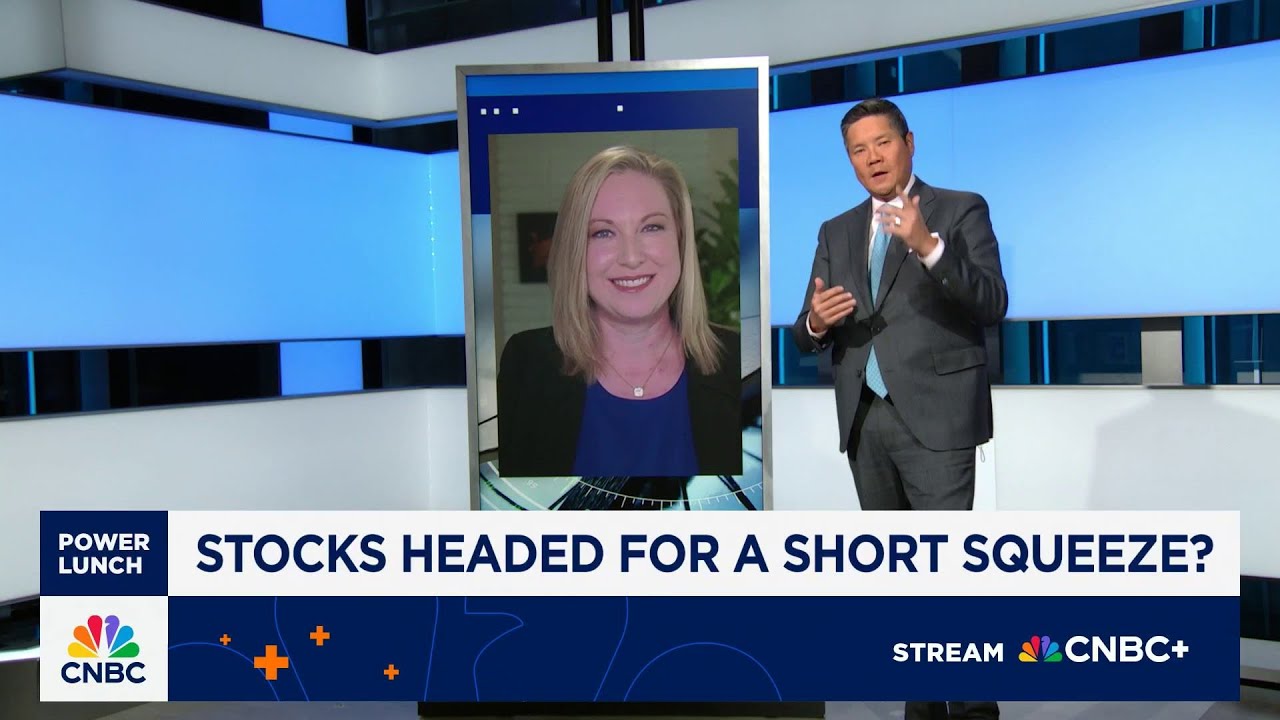Viewport: 1280px width, 720px height.
Task: Click the 'CNBC+' text in the banner
Action: point(1127,650)
